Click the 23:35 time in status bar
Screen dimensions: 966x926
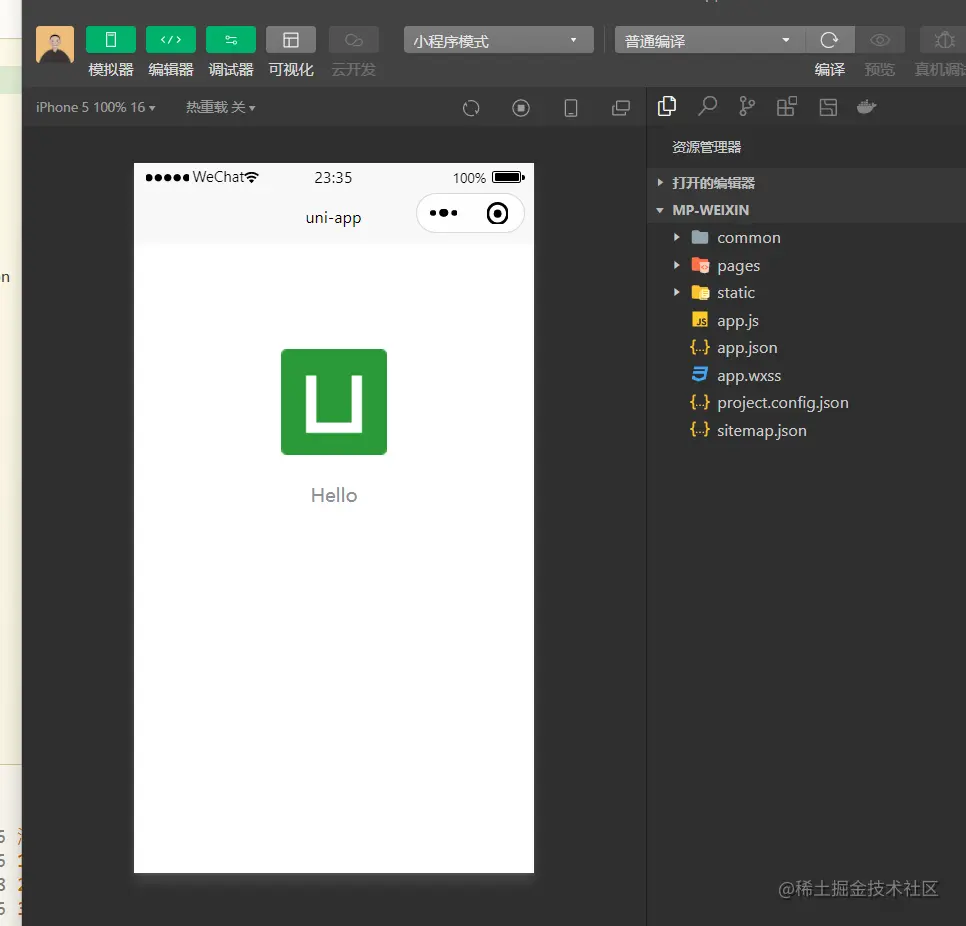tap(333, 177)
